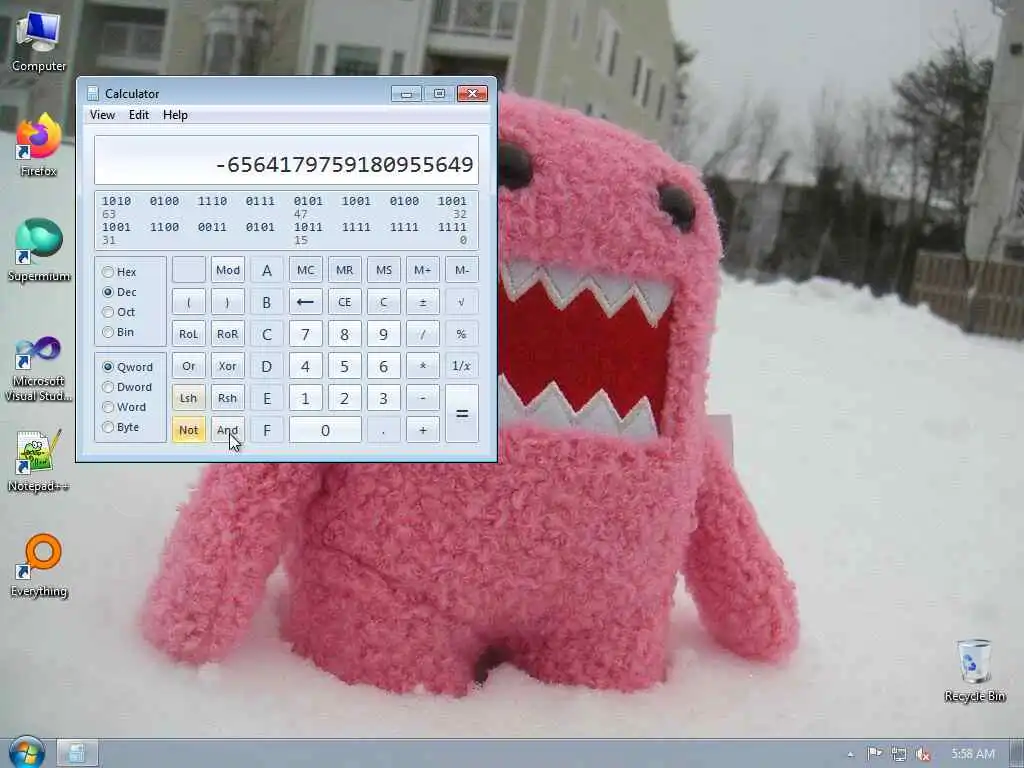Click the And bitwise button

(227, 430)
